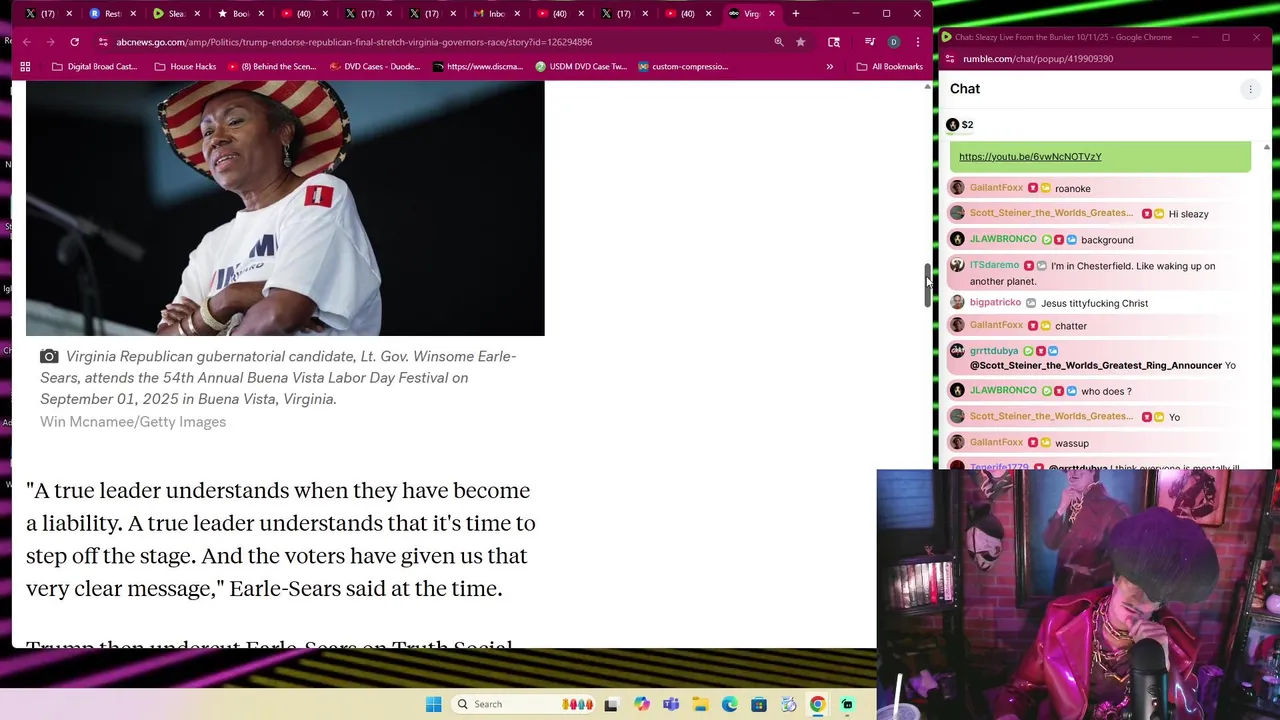Open the apps grid in bookmarks bar

[x=25, y=67]
